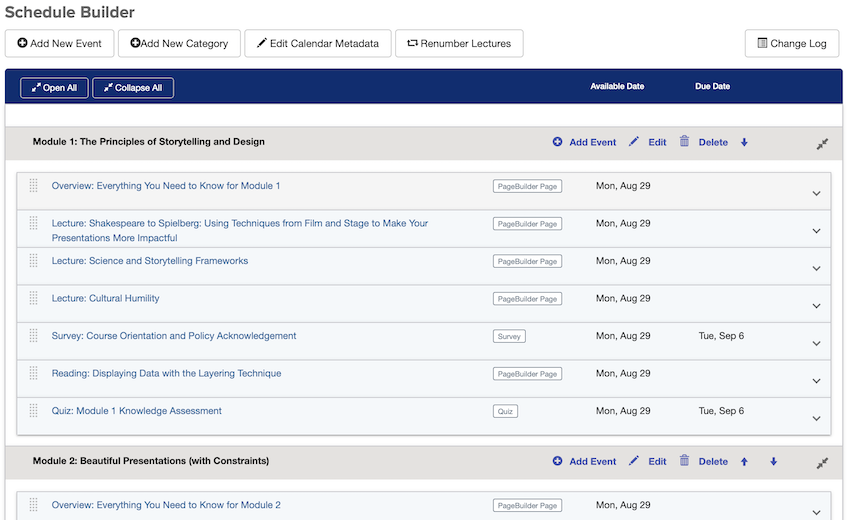Click the drag handle for Science and Storytelling Frameworks
The height and width of the screenshot is (520, 850).
pyautogui.click(x=34, y=260)
